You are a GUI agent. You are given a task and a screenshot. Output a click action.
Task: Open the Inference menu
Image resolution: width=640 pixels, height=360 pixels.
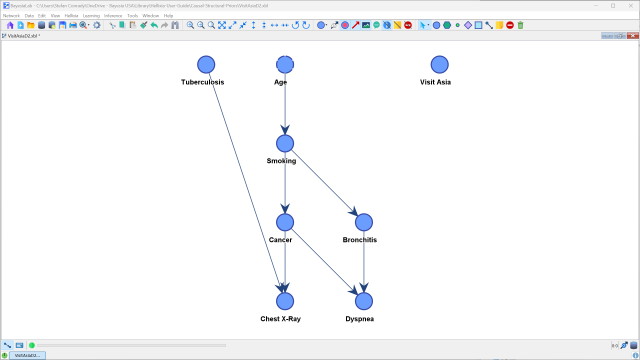click(113, 16)
